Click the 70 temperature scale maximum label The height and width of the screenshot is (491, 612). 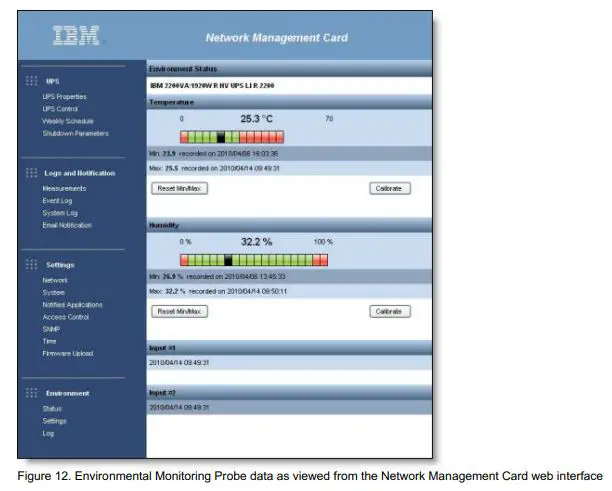pos(329,119)
